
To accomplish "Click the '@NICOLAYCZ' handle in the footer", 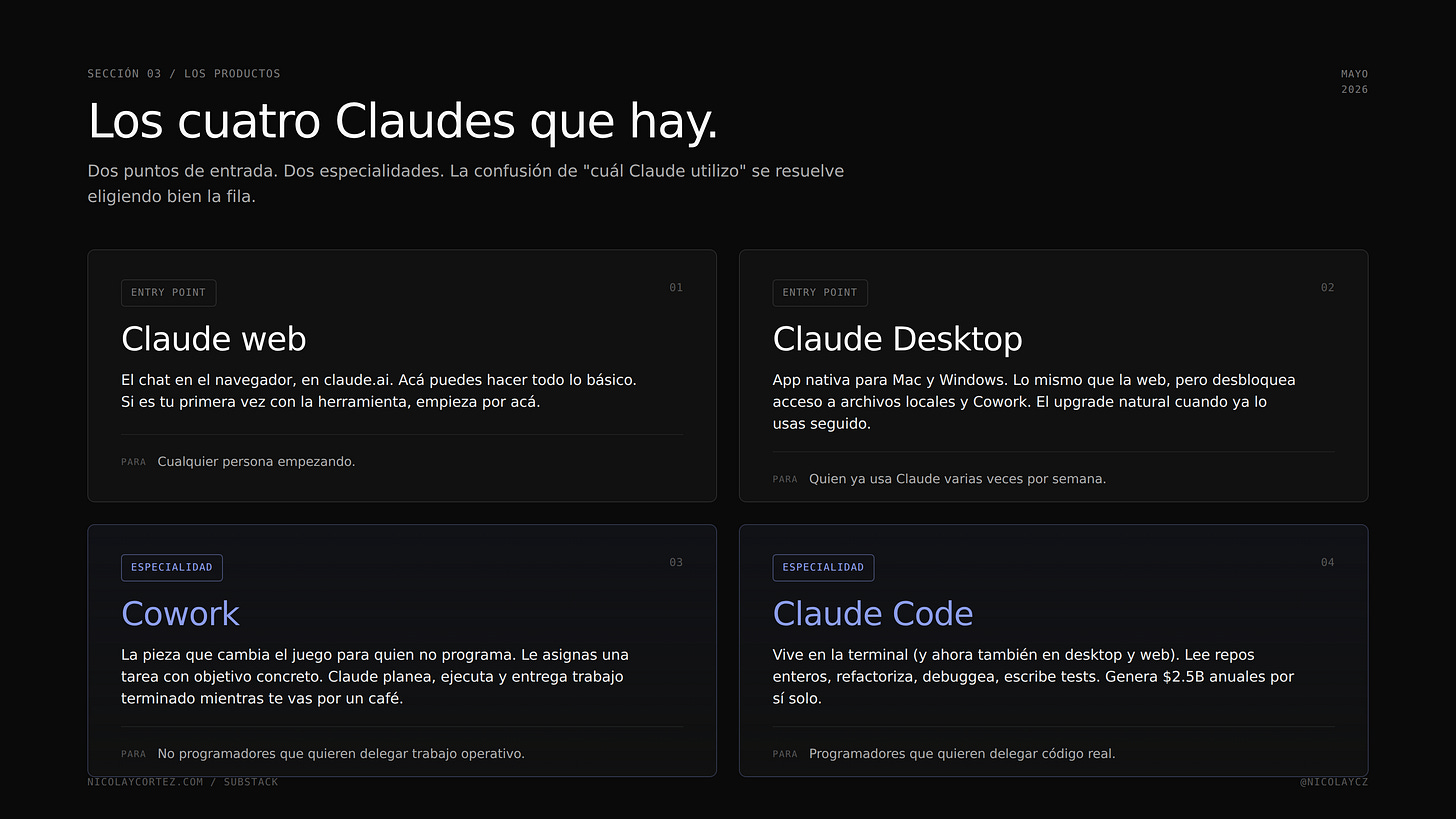I will point(1334,782).
